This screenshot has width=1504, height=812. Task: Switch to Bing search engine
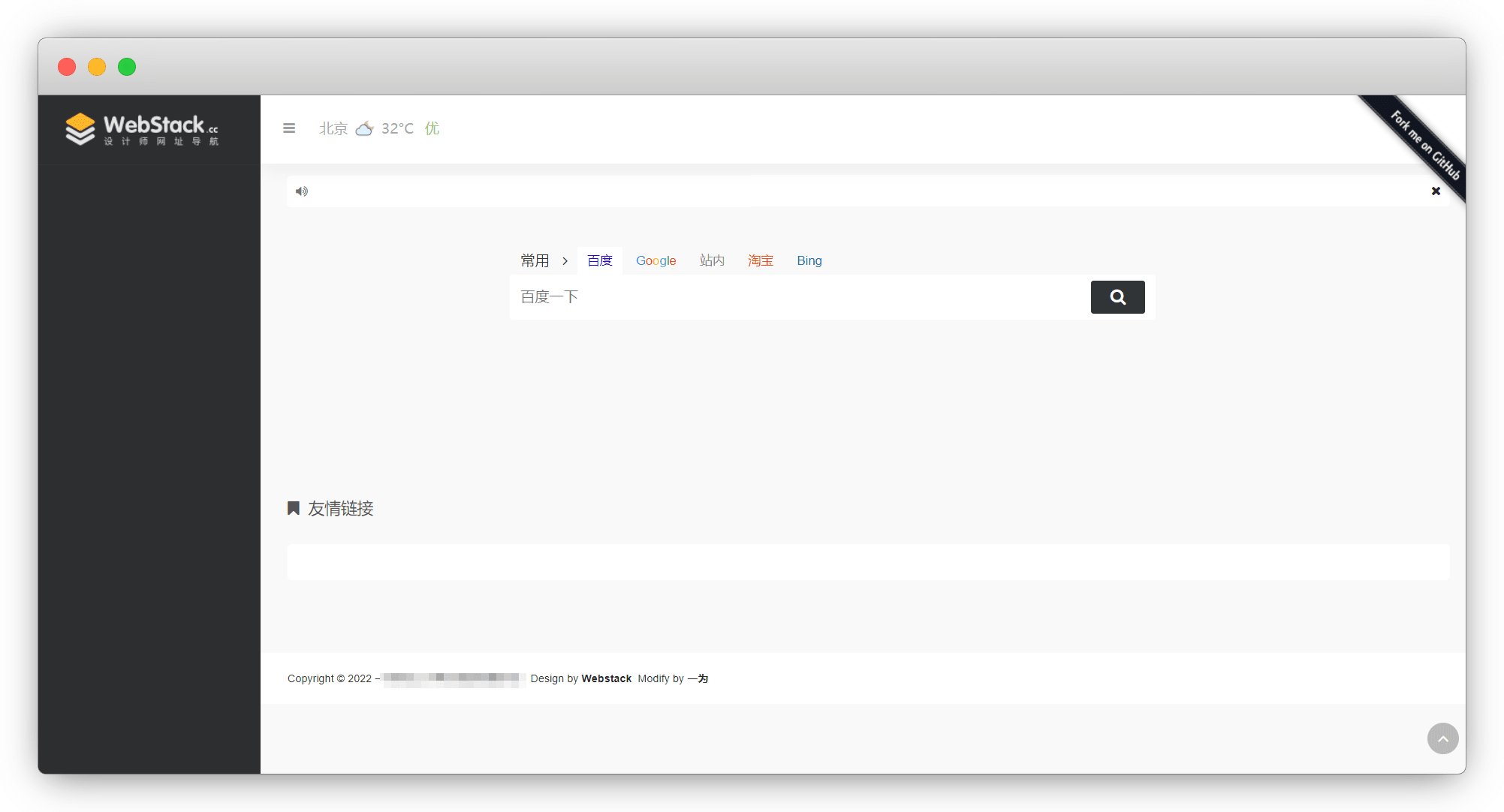pos(809,261)
